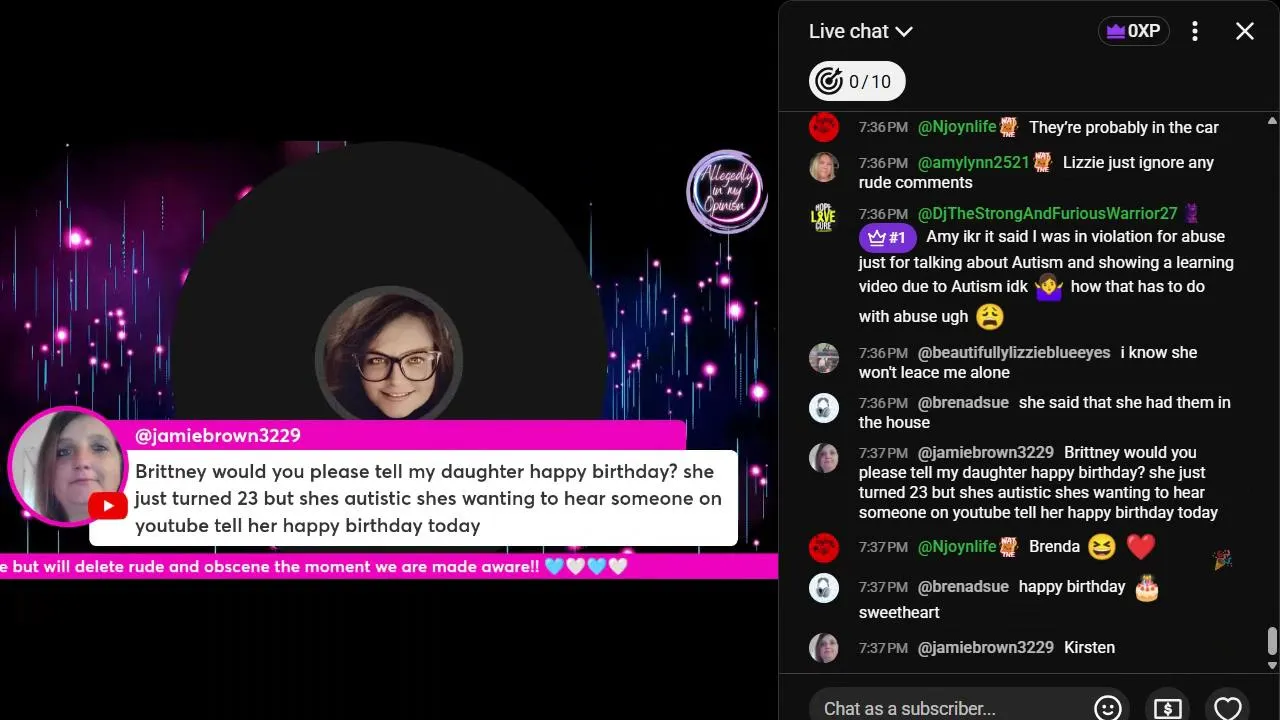Open the @DjTheStrongAndFuriousWarrior27 username
This screenshot has height=720, width=1280.
1047,213
